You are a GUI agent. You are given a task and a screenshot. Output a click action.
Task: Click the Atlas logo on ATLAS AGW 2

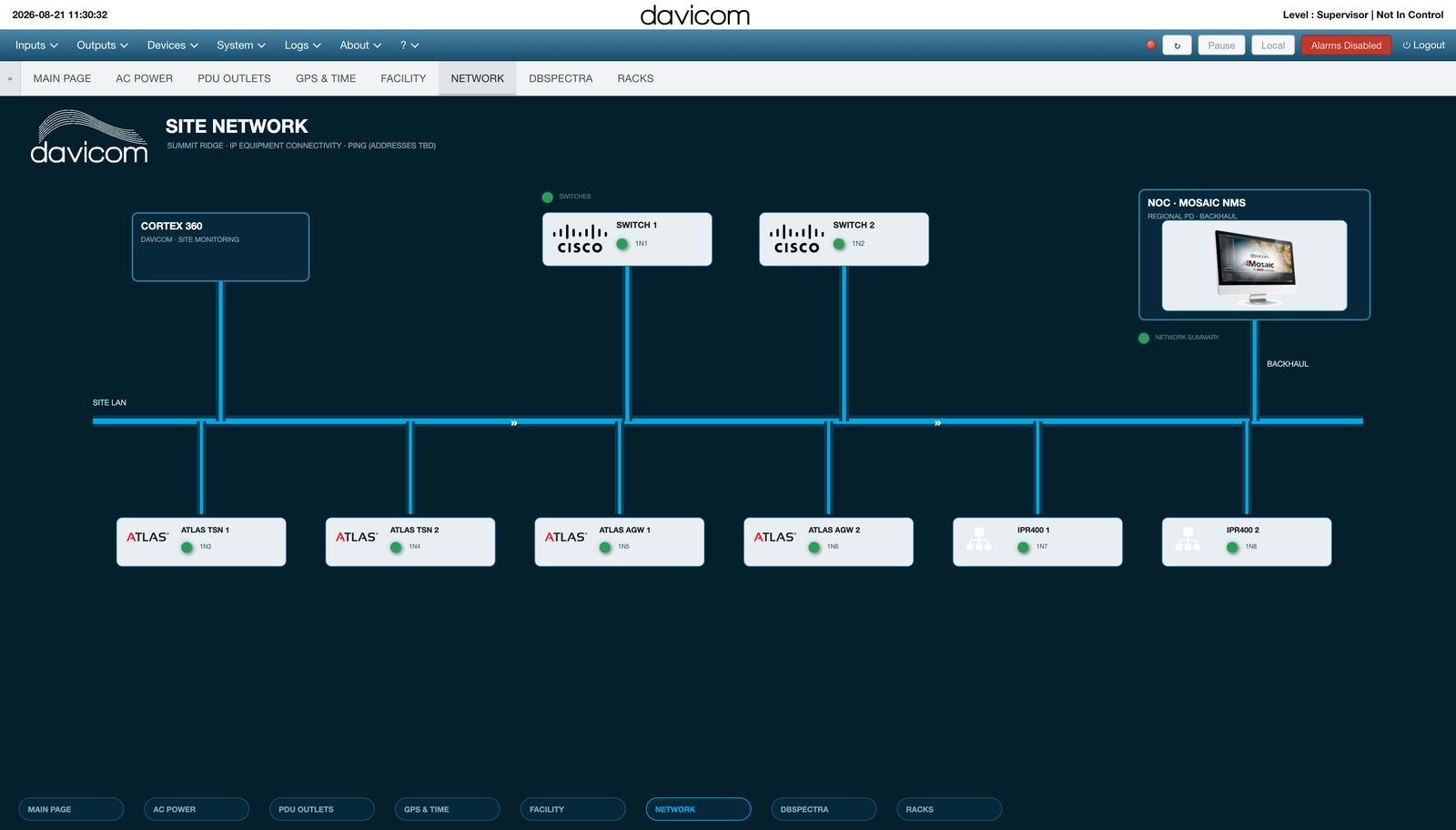[775, 537]
